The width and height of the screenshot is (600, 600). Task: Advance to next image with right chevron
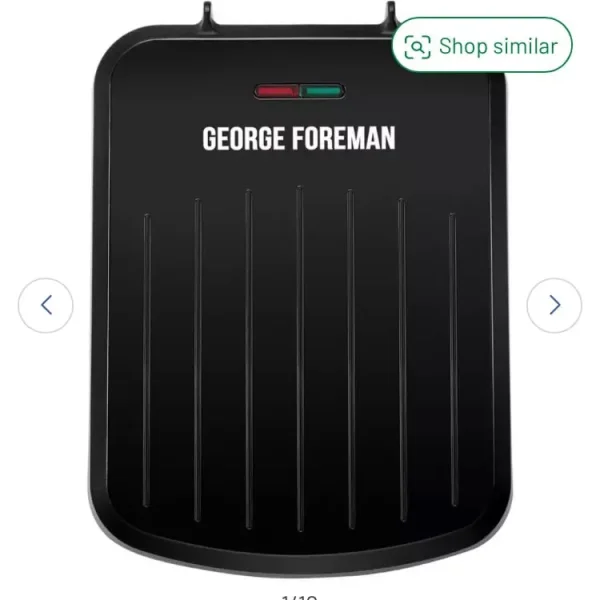click(x=554, y=305)
